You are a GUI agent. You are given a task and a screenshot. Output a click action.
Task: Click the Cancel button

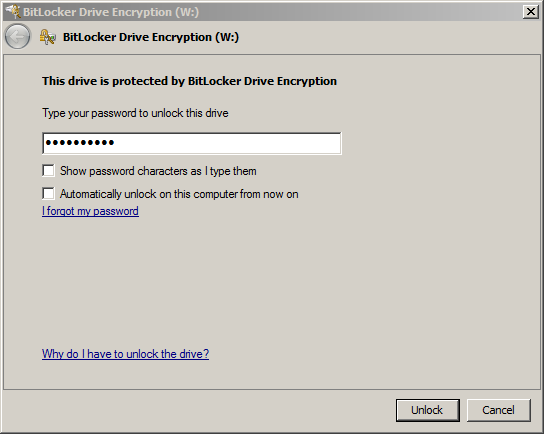coord(498,410)
